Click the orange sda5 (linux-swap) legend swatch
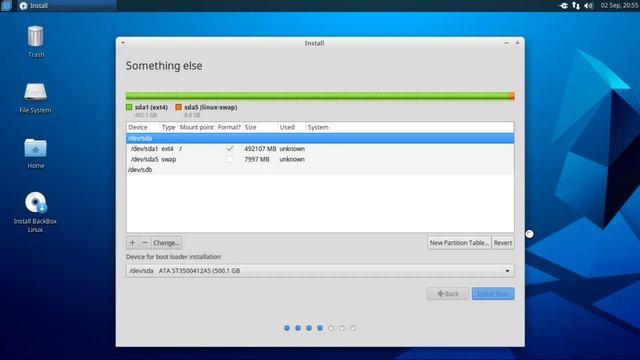Image resolution: width=640 pixels, height=360 pixels. (x=178, y=107)
